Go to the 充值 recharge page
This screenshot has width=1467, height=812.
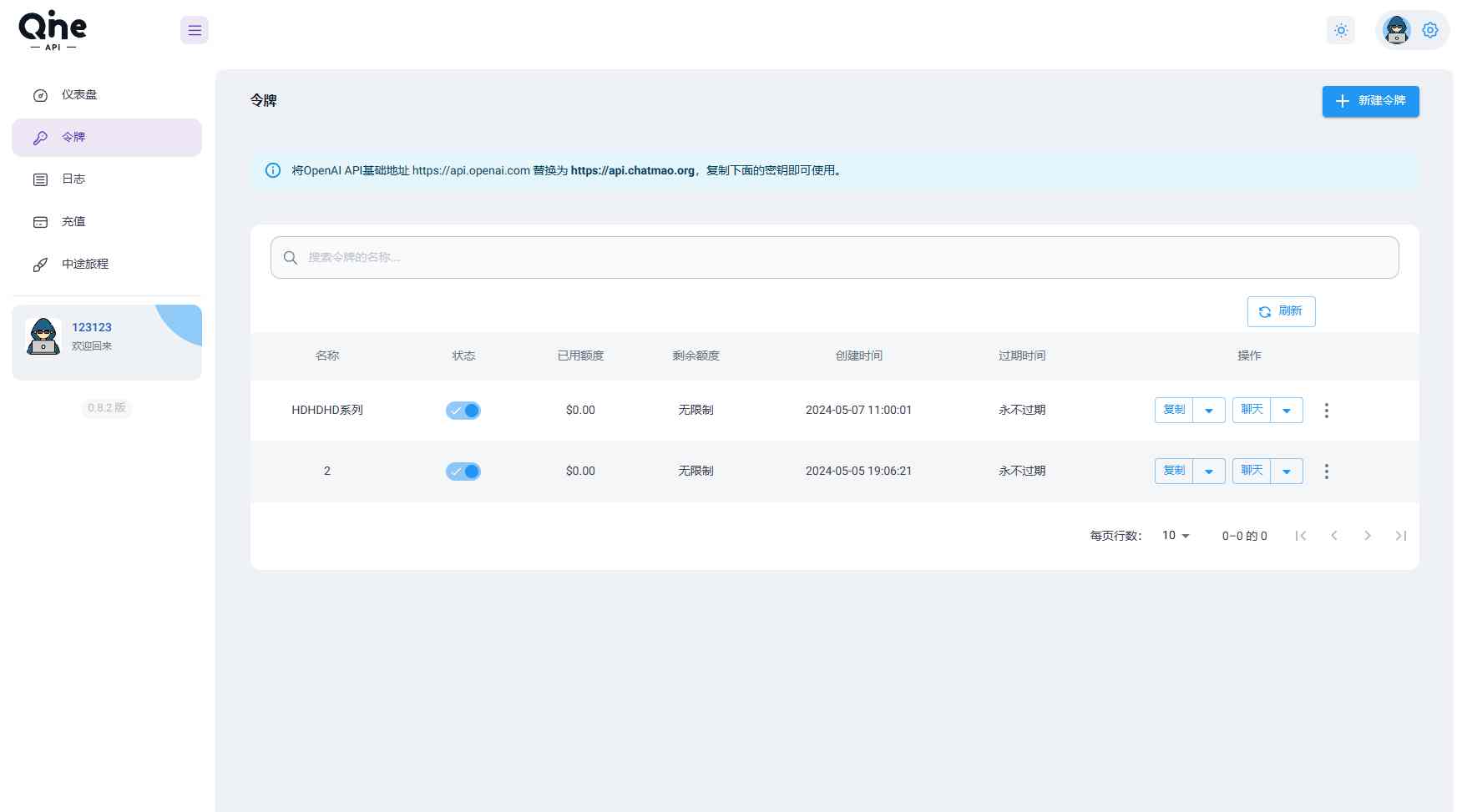click(x=73, y=222)
